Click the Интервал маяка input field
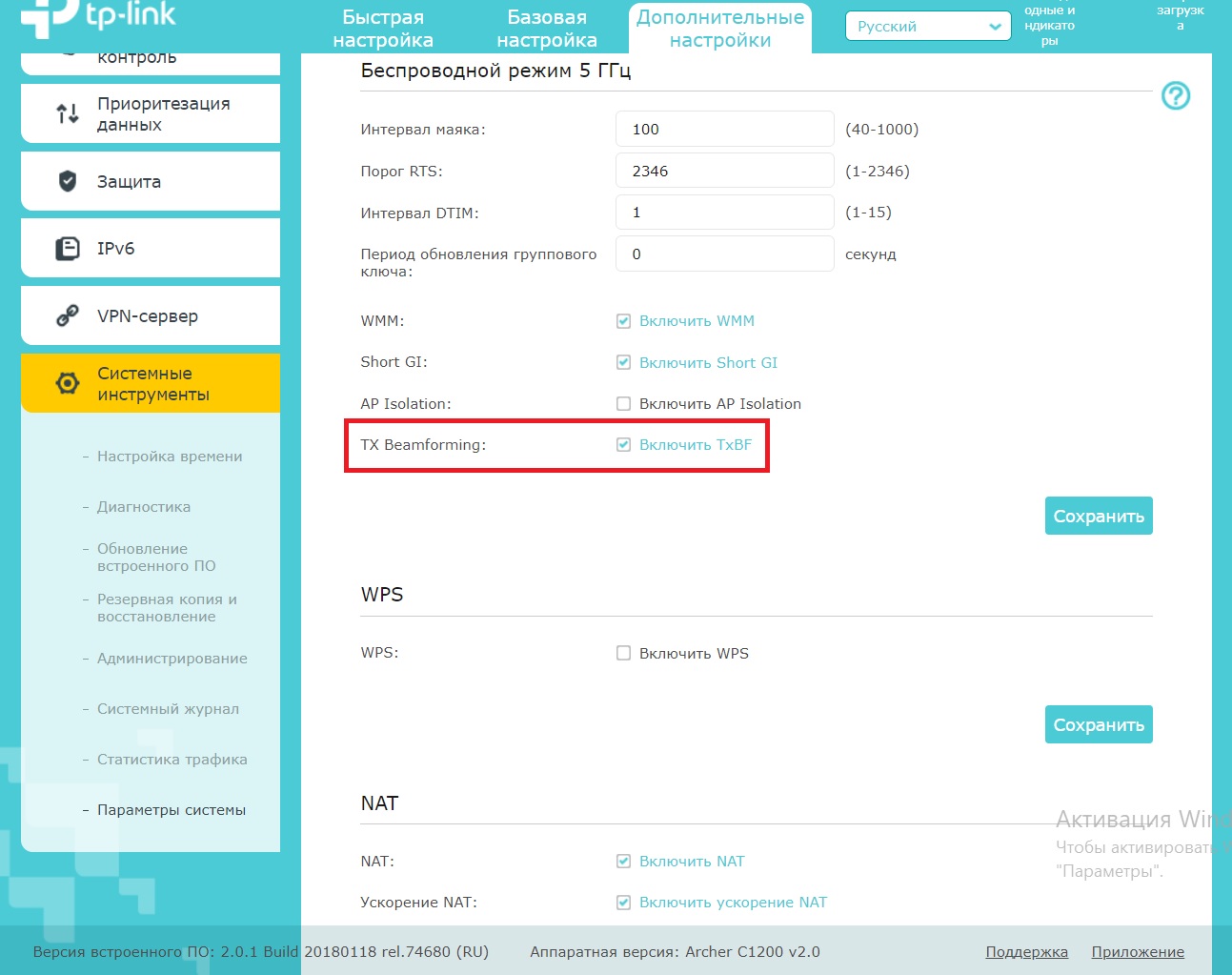 725,129
